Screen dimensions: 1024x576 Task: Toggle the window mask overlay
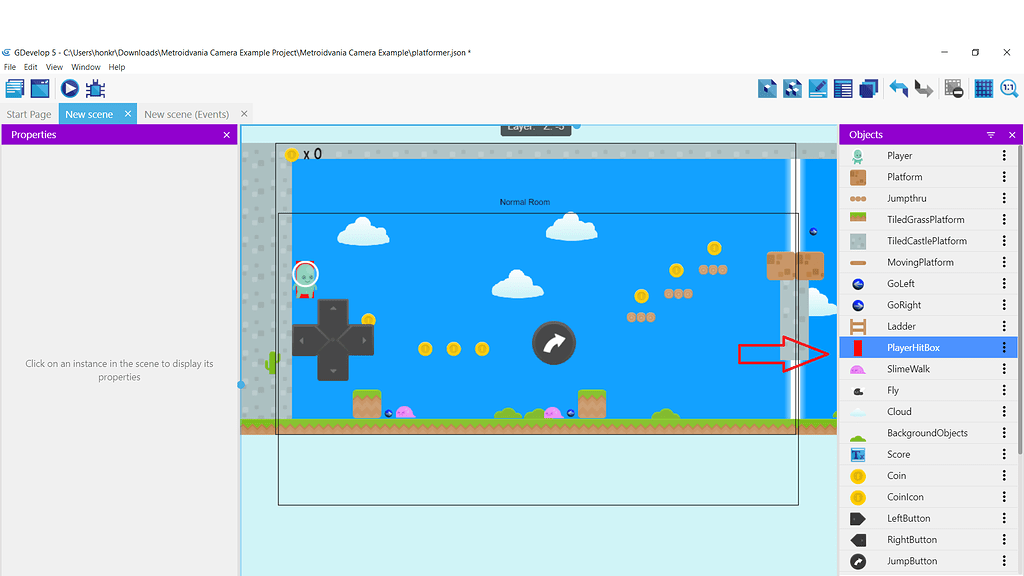(955, 88)
